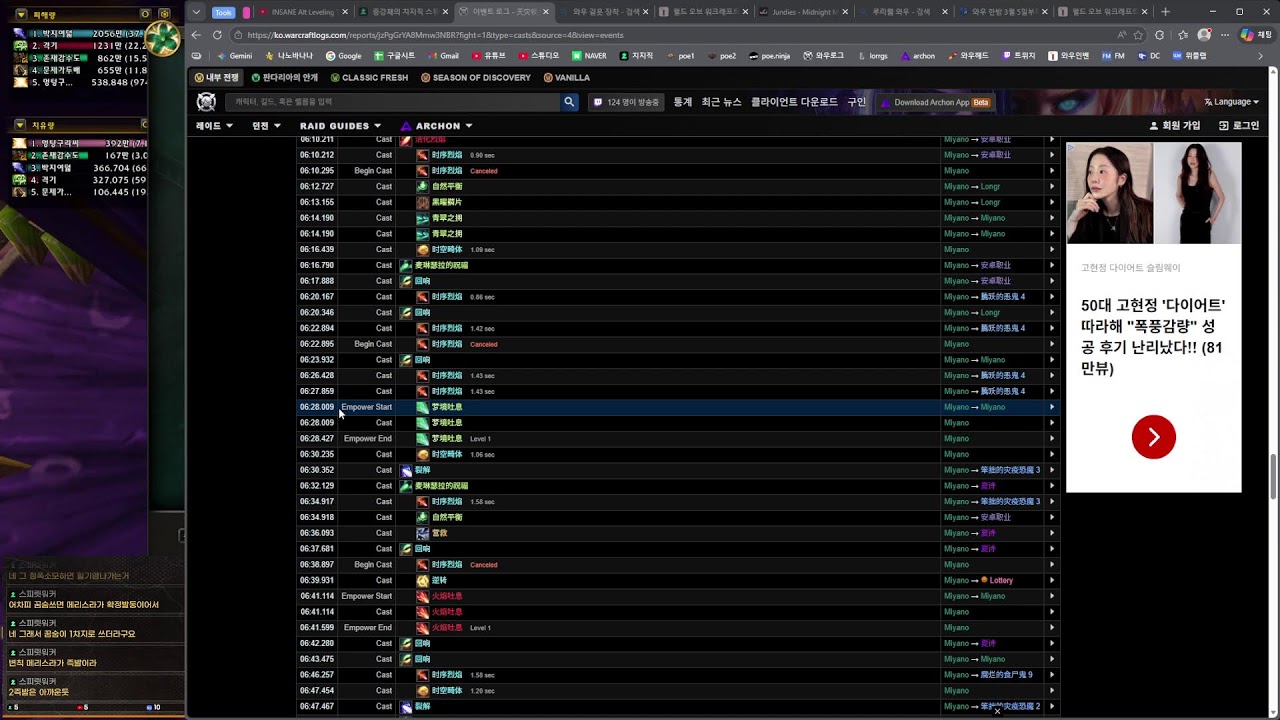Open the archon bookmark
Viewport: 1280px width, 720px height.
(x=918, y=56)
